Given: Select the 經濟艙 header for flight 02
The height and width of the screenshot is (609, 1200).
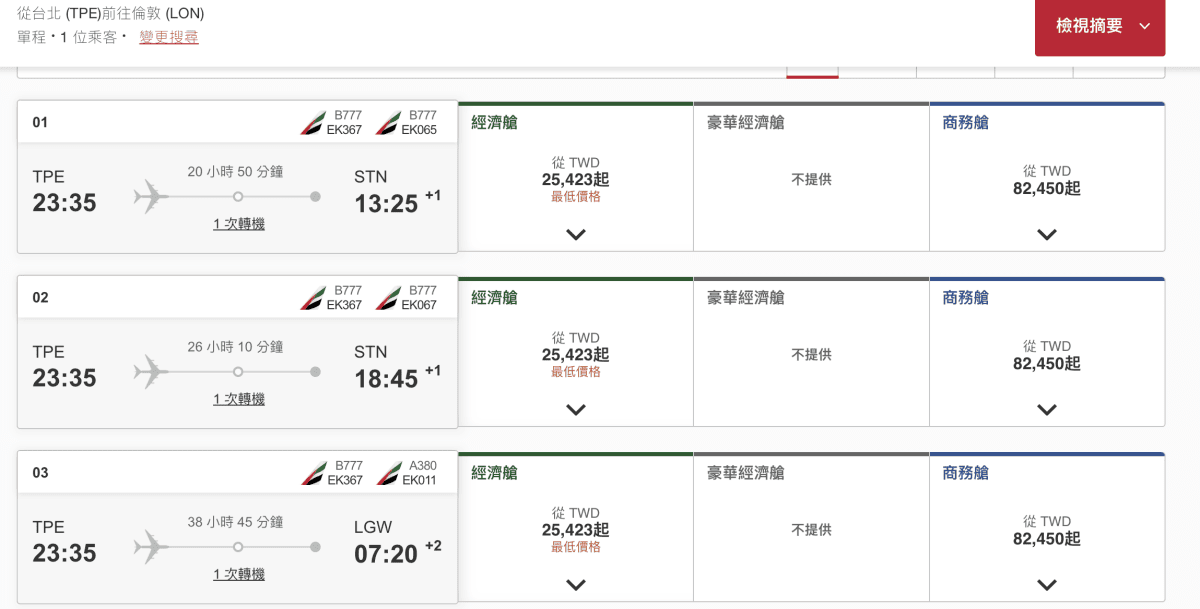Looking at the screenshot, I should pyautogui.click(x=495, y=298).
